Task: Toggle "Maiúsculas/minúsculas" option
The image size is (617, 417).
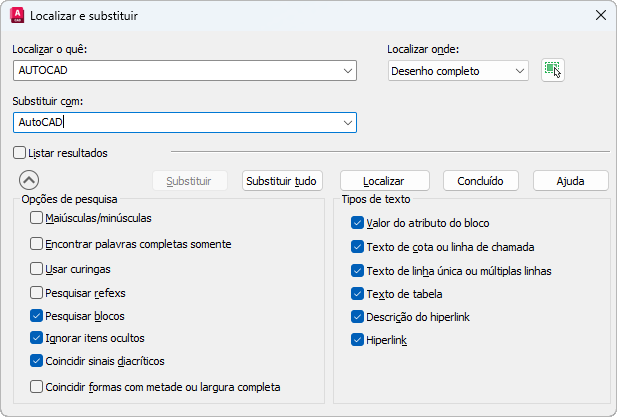Action: click(x=37, y=217)
